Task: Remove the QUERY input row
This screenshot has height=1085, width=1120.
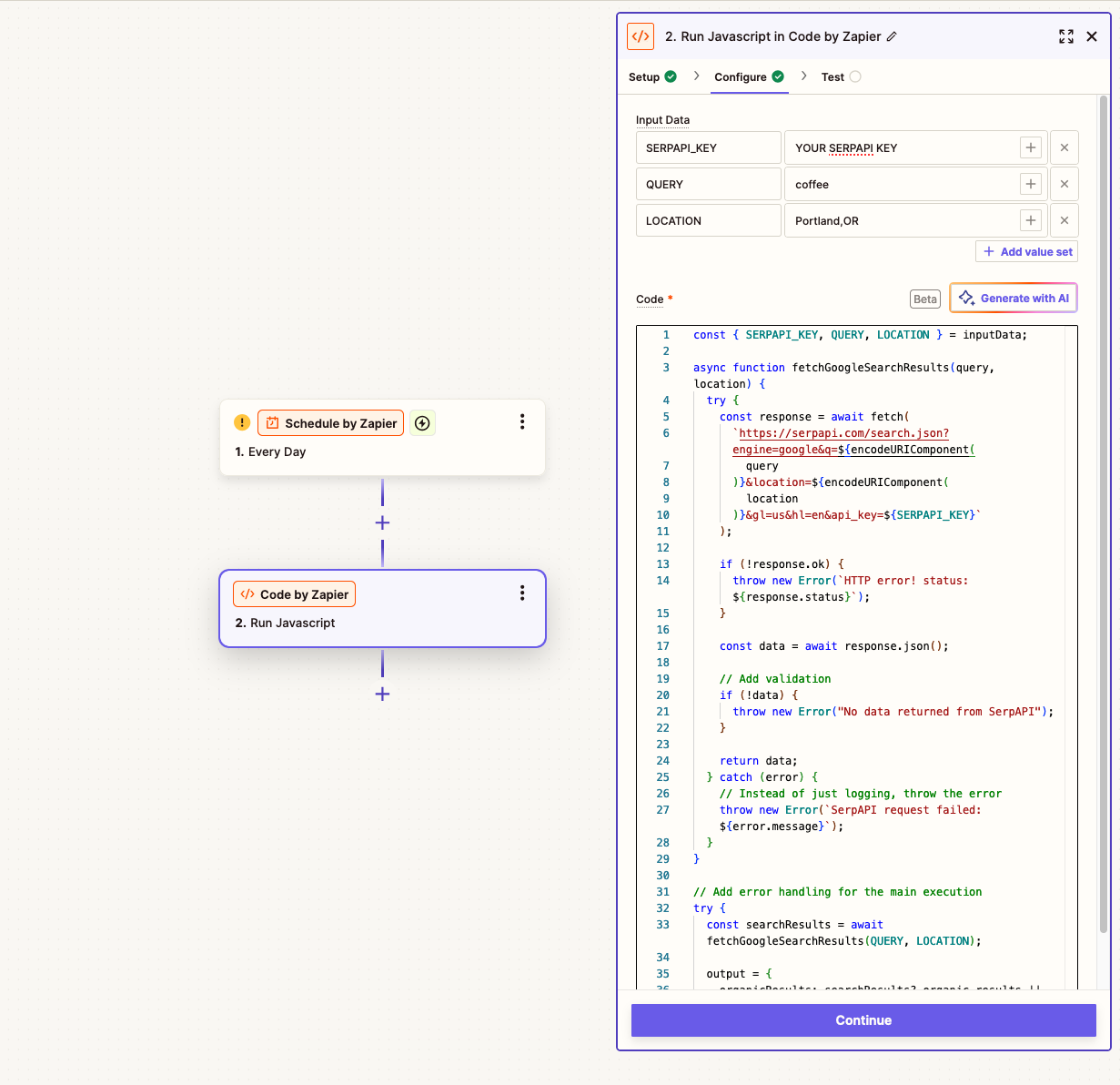Action: pyautogui.click(x=1065, y=184)
